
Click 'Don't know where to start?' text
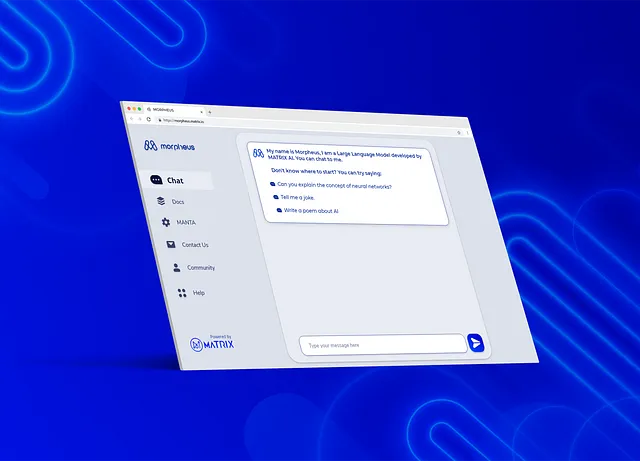click(x=327, y=172)
